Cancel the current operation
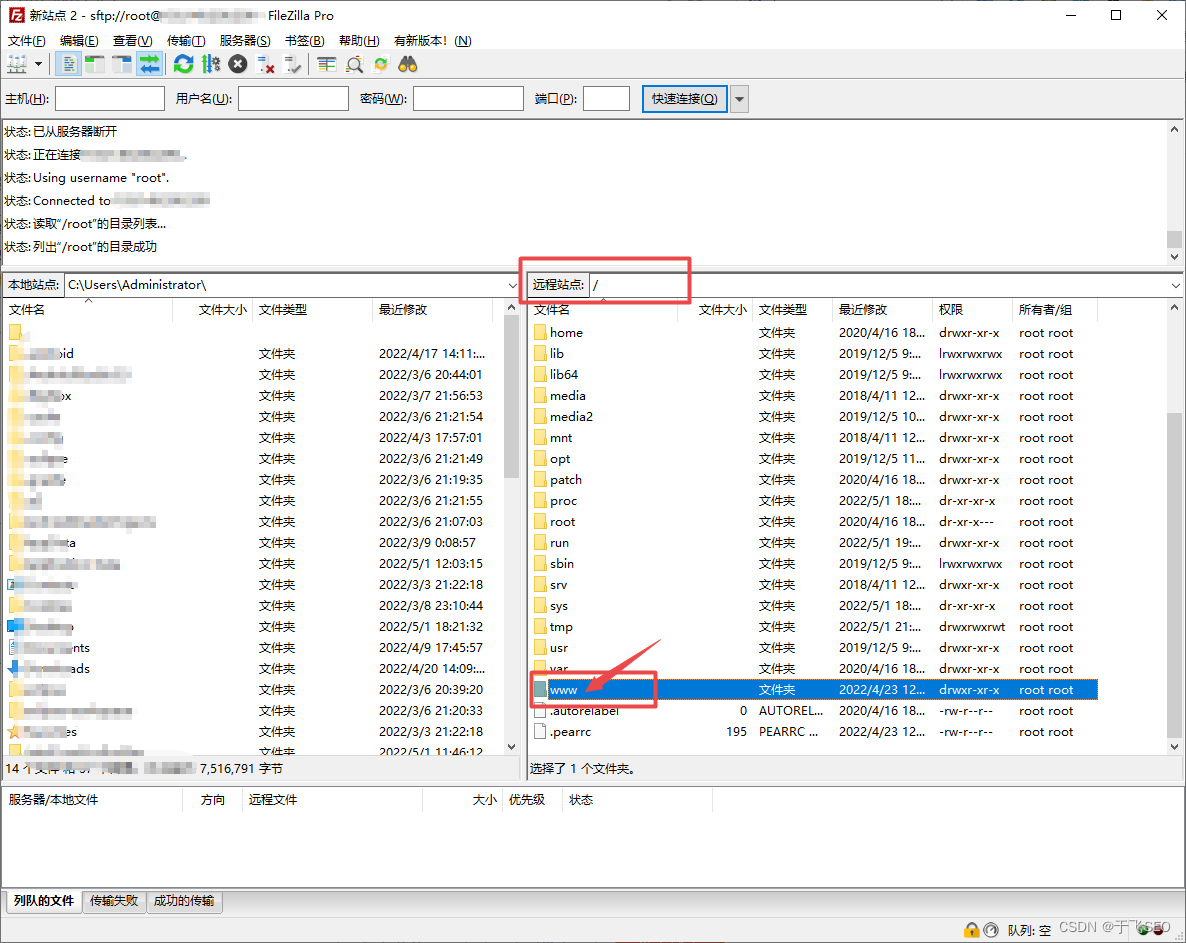This screenshot has width=1186, height=943. click(x=238, y=64)
